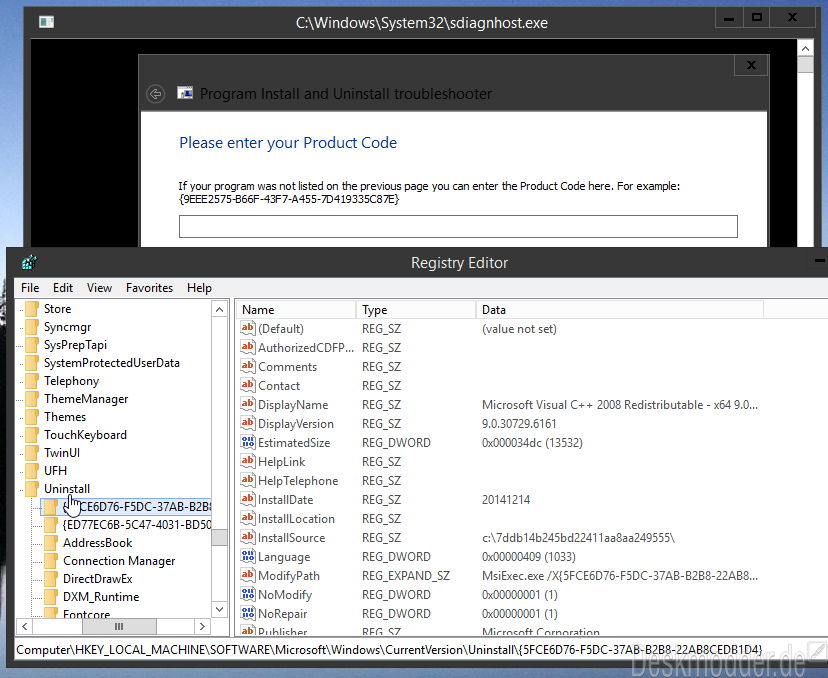Click the registry path in the status bar

pyautogui.click(x=389, y=649)
